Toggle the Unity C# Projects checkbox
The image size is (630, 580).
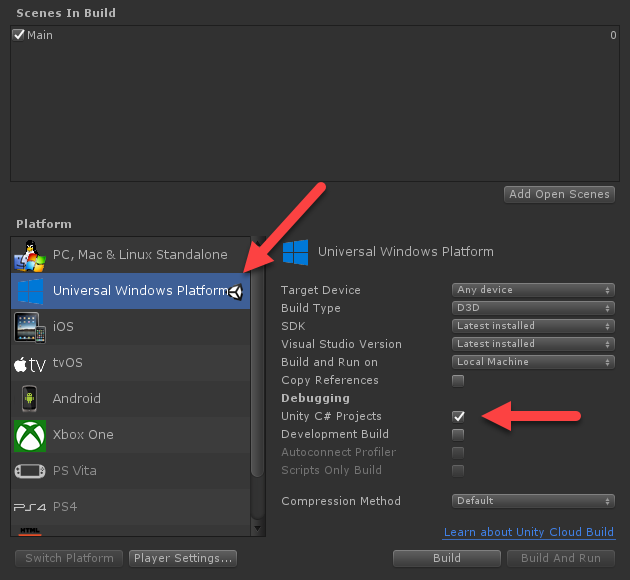[458, 417]
